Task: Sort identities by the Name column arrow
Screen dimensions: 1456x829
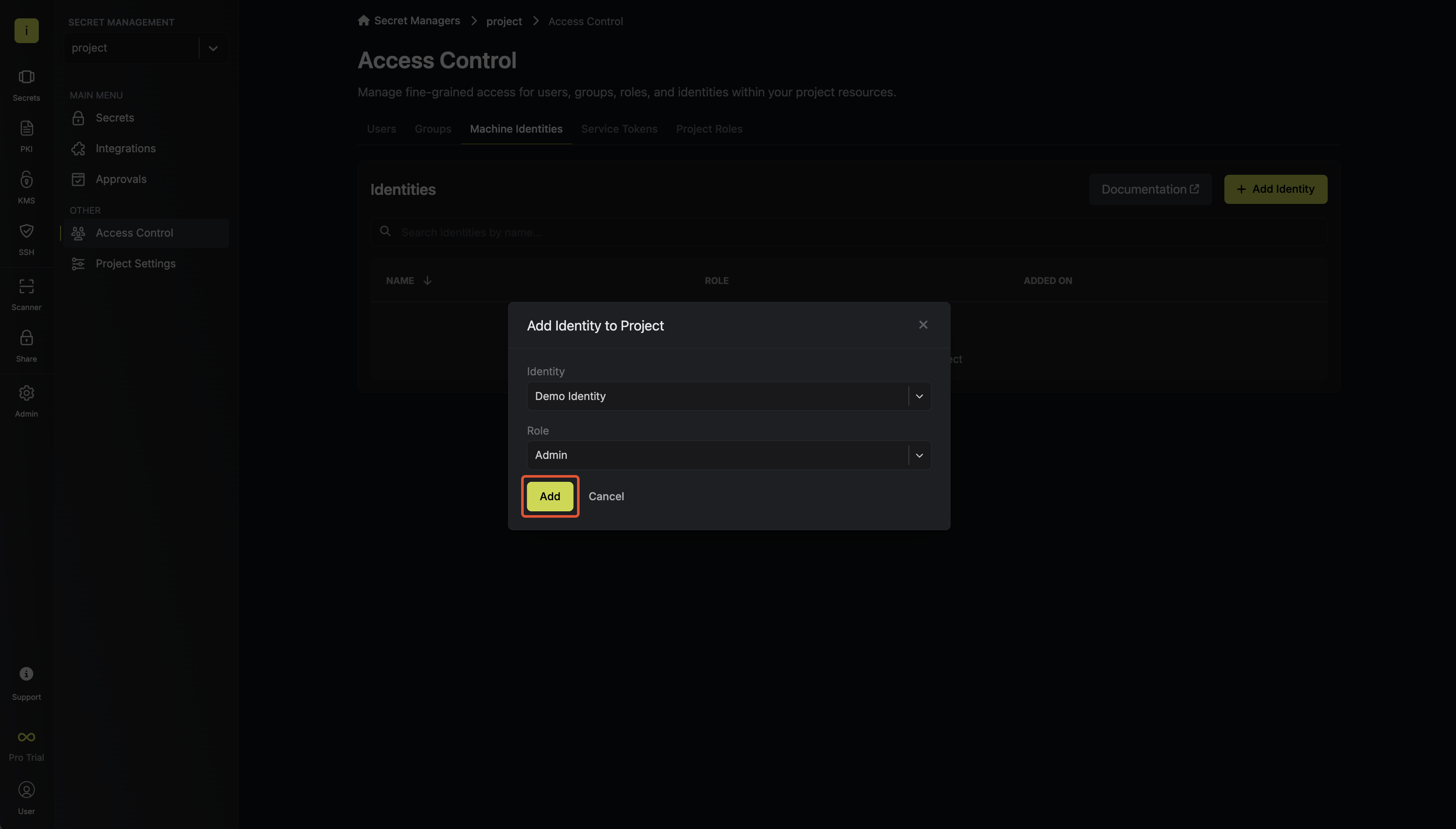Action: click(x=427, y=281)
